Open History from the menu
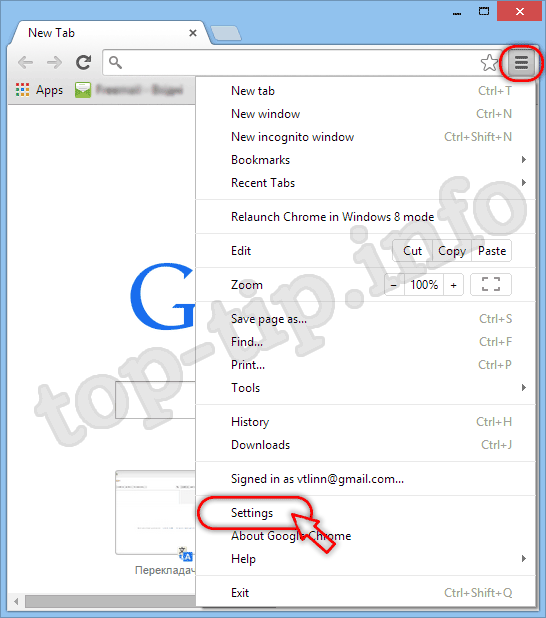The image size is (546, 618). (365, 422)
